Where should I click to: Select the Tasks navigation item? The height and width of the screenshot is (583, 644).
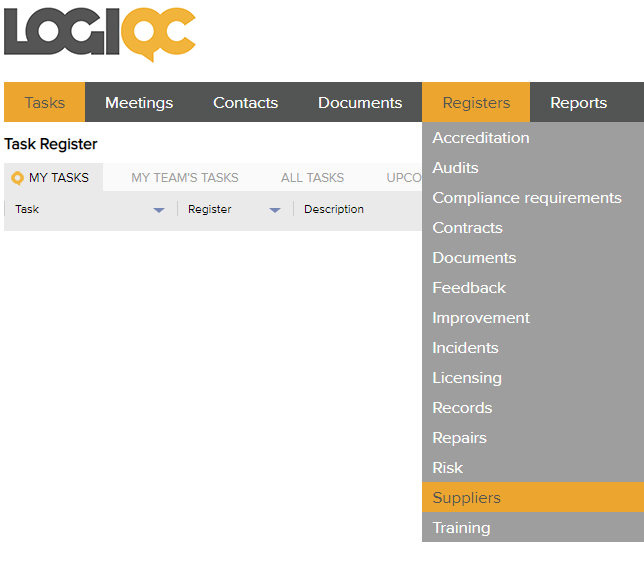coord(45,103)
